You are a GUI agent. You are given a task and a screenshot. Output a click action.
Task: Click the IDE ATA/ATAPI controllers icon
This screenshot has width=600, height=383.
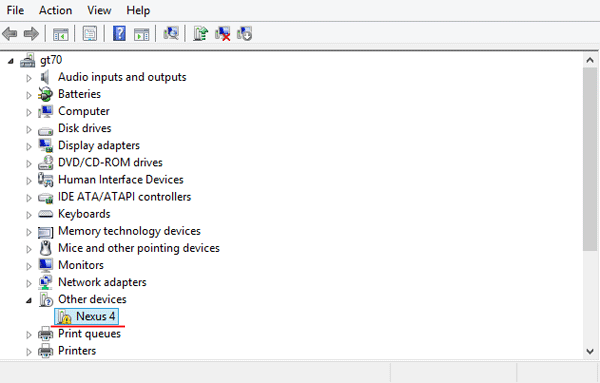(x=46, y=198)
